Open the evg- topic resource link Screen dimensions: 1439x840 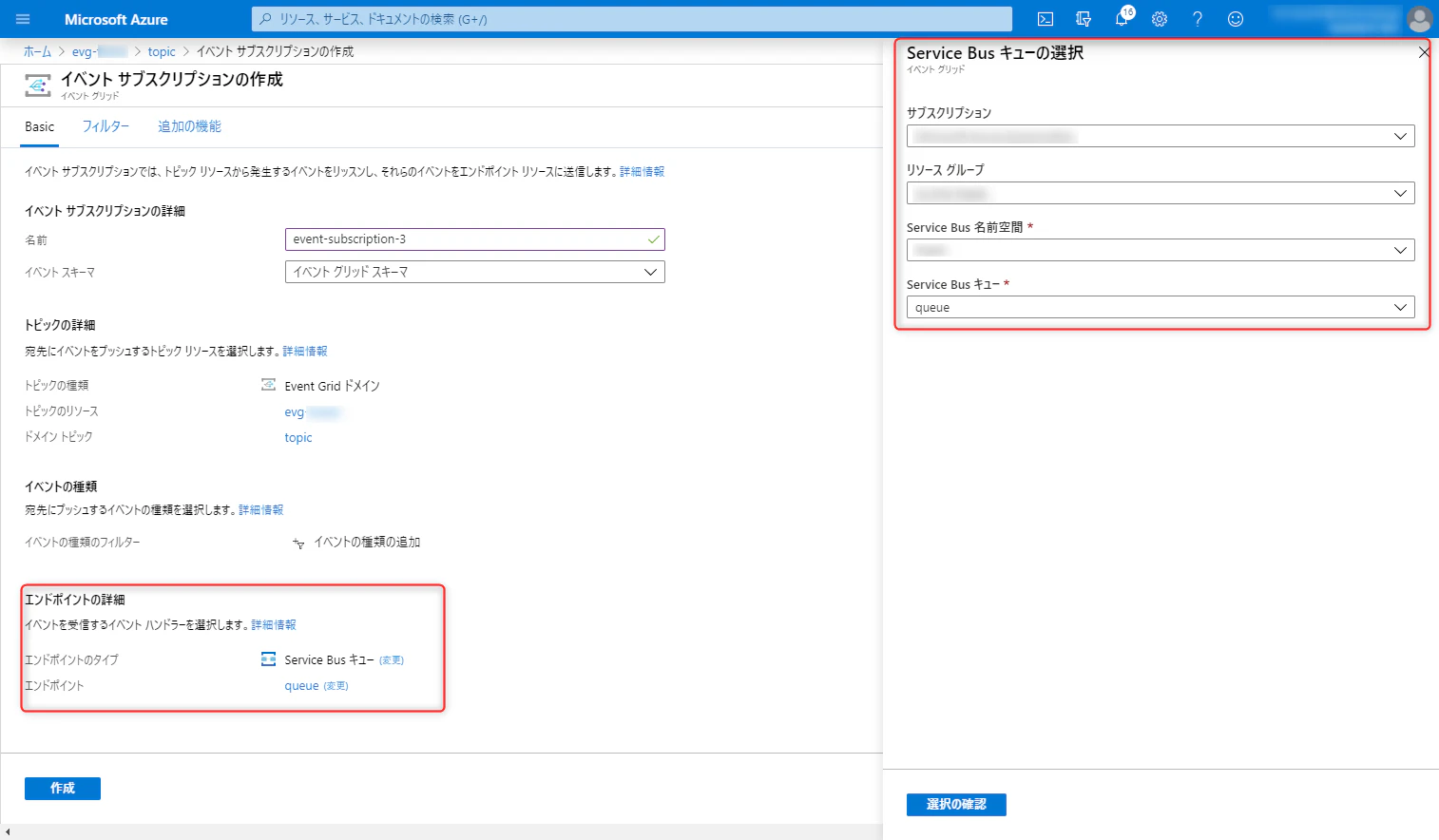point(313,412)
